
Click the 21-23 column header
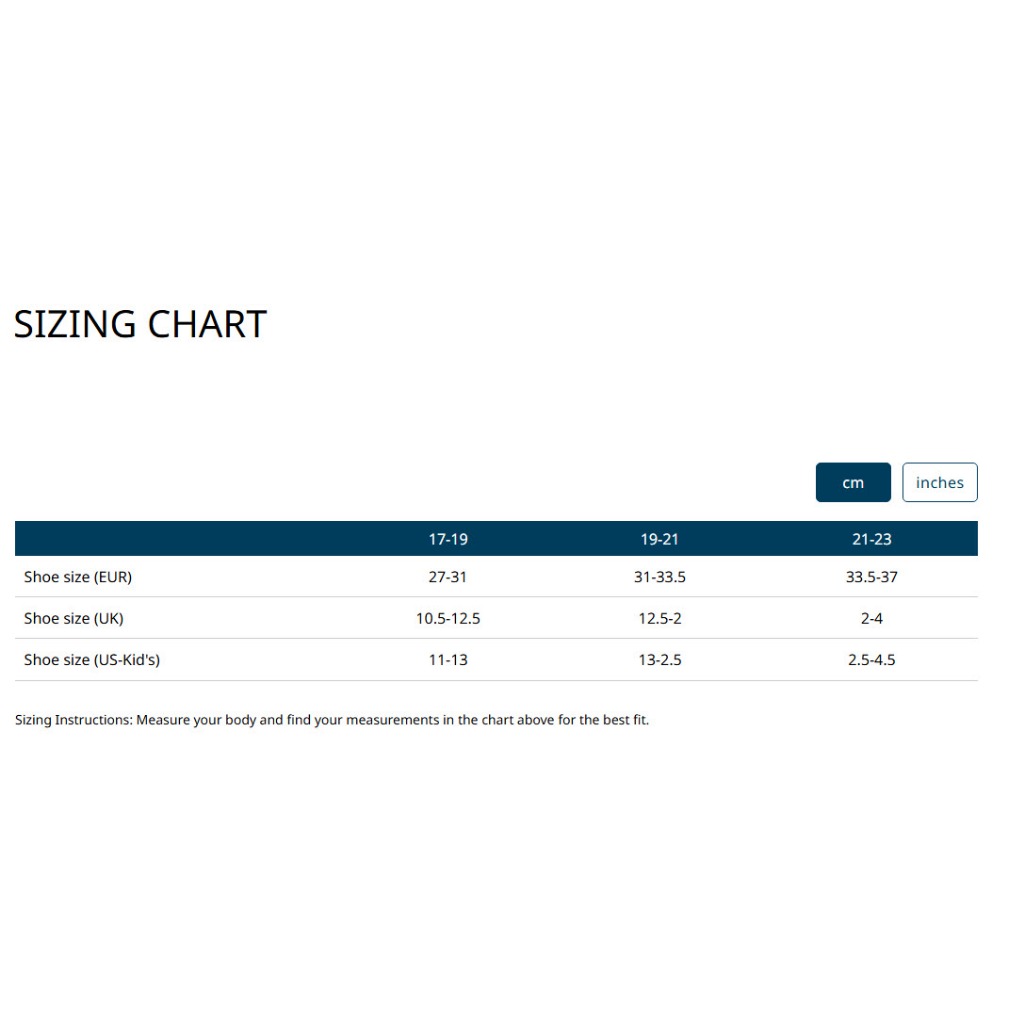871,539
